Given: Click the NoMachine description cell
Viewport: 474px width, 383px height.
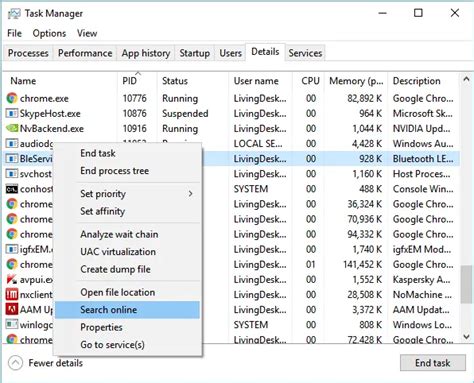Looking at the screenshot, I should pyautogui.click(x=422, y=295).
